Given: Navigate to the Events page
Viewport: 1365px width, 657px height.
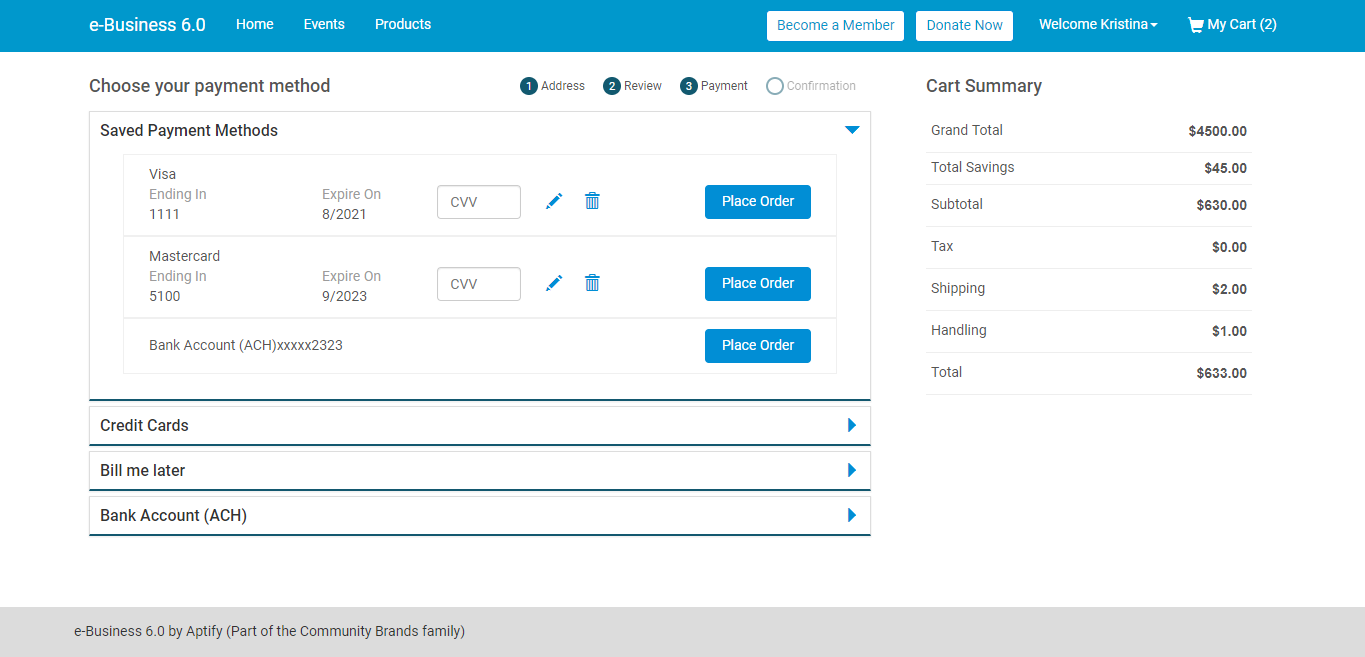Looking at the screenshot, I should click(x=323, y=24).
